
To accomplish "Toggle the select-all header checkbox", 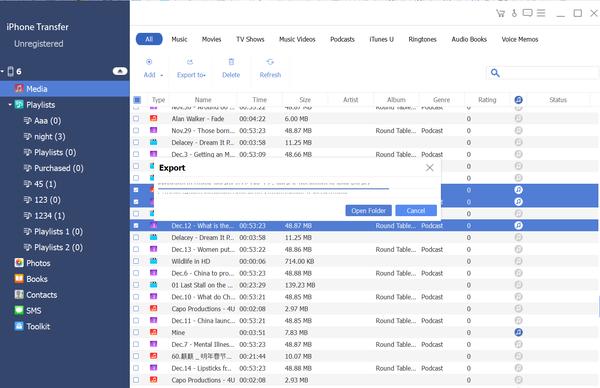I will click(x=137, y=100).
